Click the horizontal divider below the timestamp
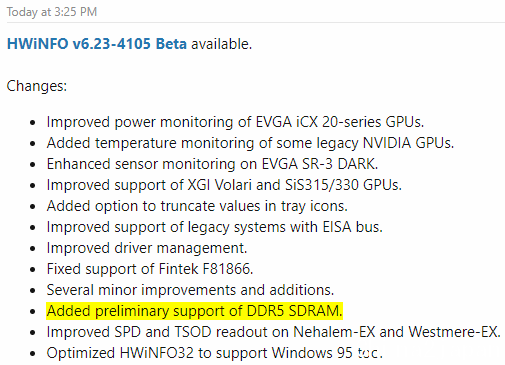This screenshot has height=365, width=505. [x=256, y=23]
